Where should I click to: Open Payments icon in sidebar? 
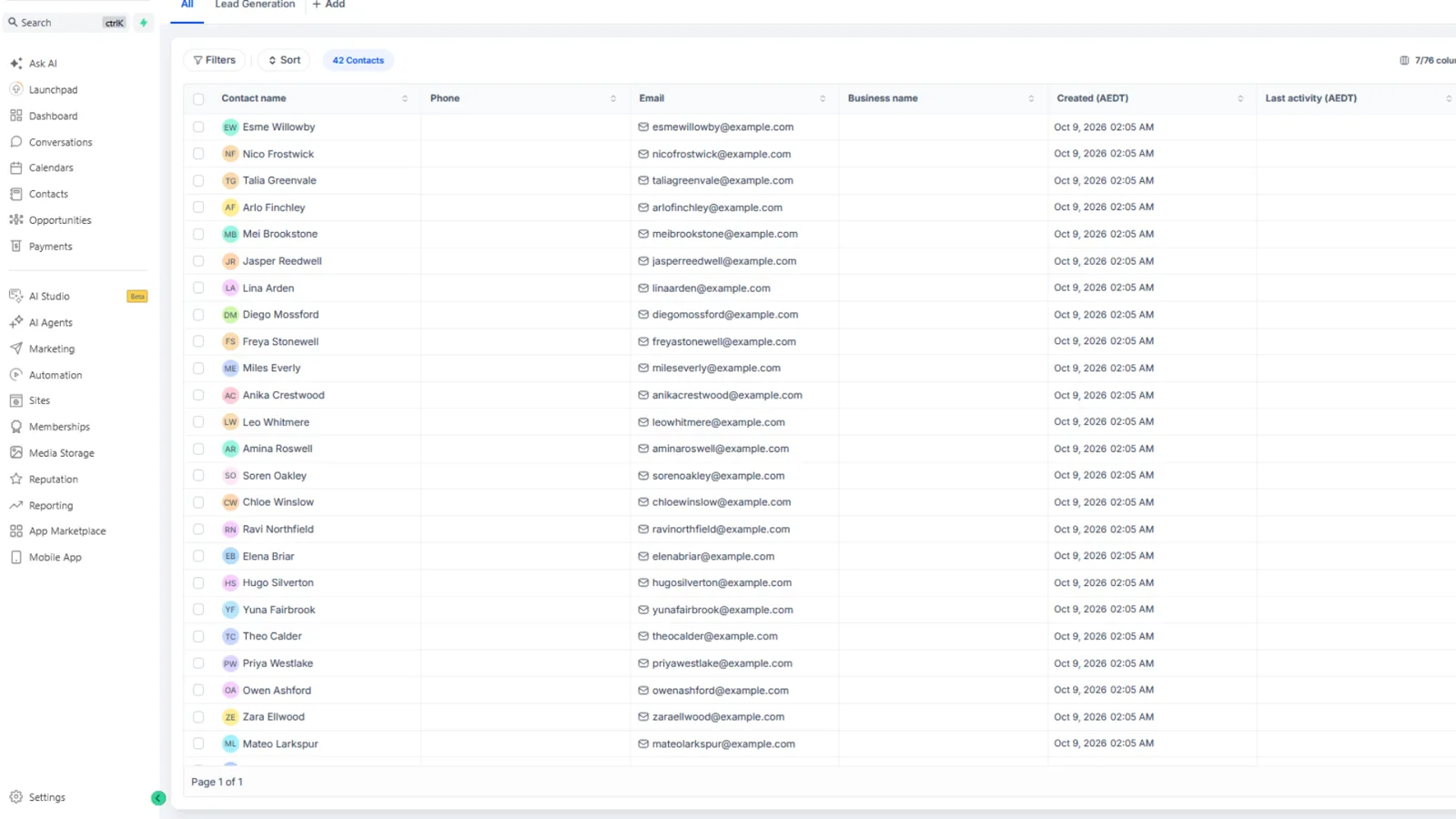16,247
